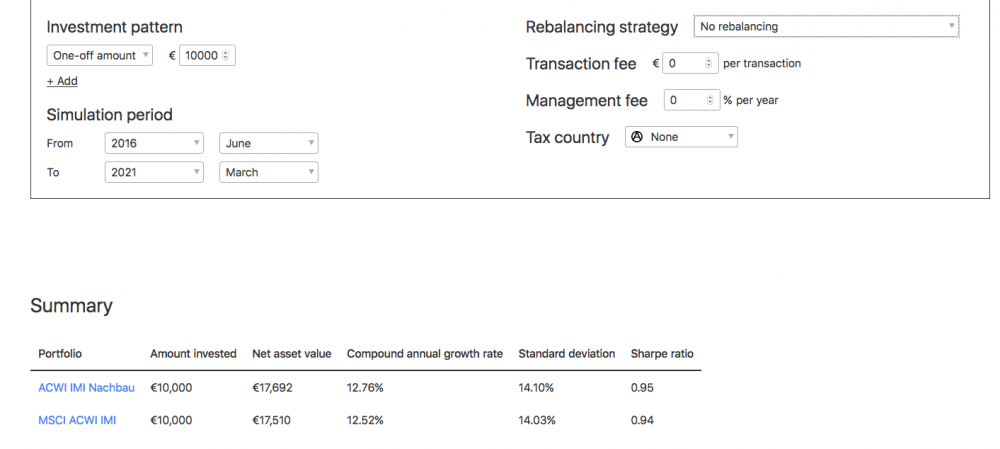The image size is (1000, 449).
Task: Click the Net asset value column header
Action: point(292,353)
